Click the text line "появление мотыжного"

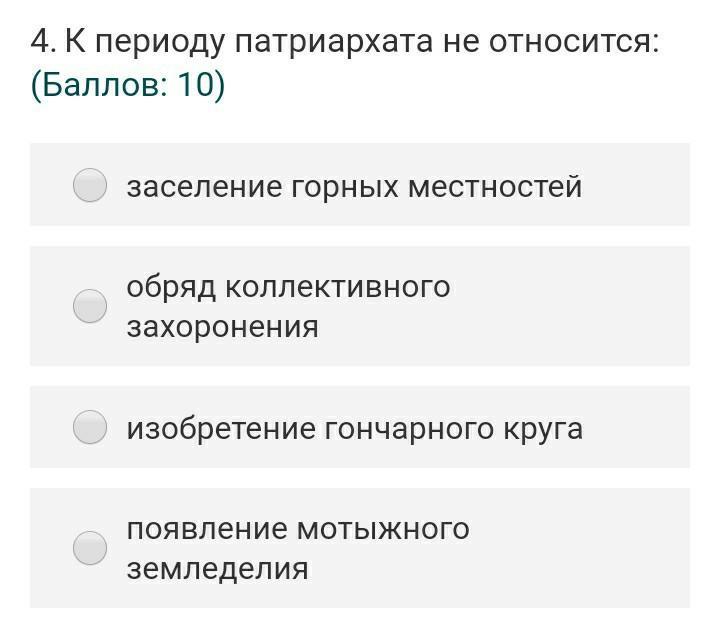(298, 528)
